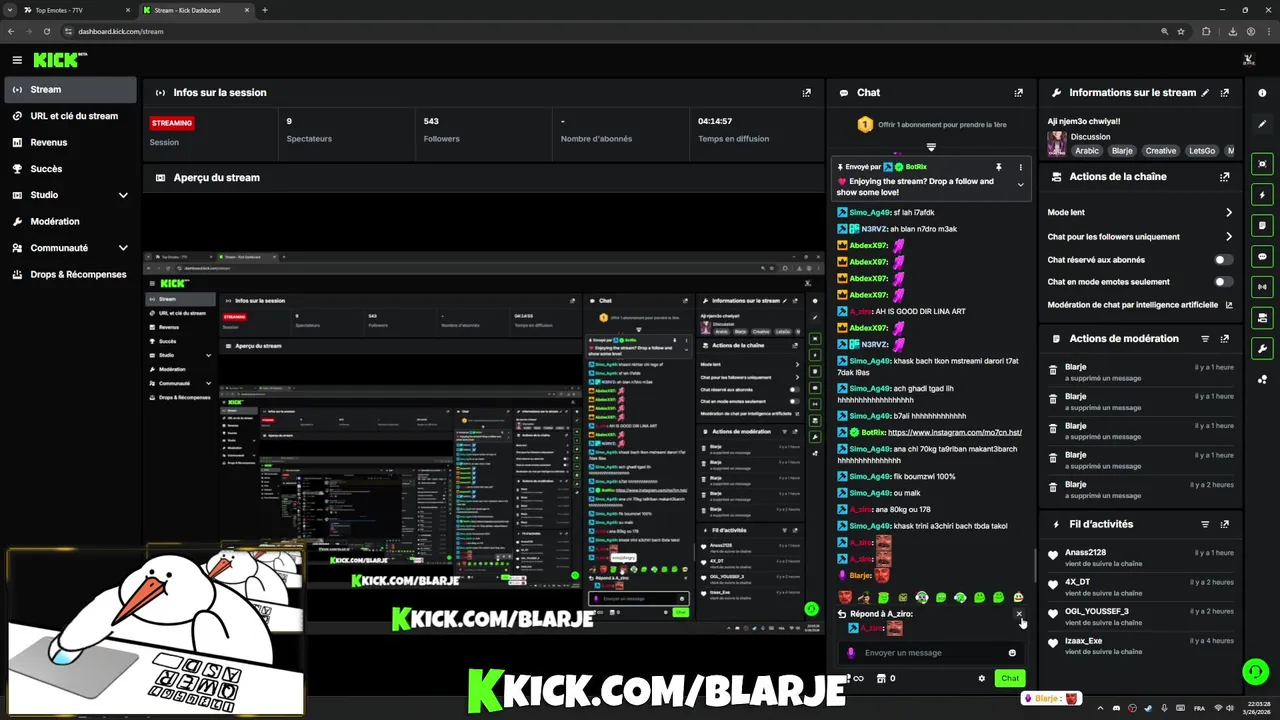This screenshot has width=1280, height=720.
Task: Open the instagram link from BotRix
Action: tap(955, 433)
